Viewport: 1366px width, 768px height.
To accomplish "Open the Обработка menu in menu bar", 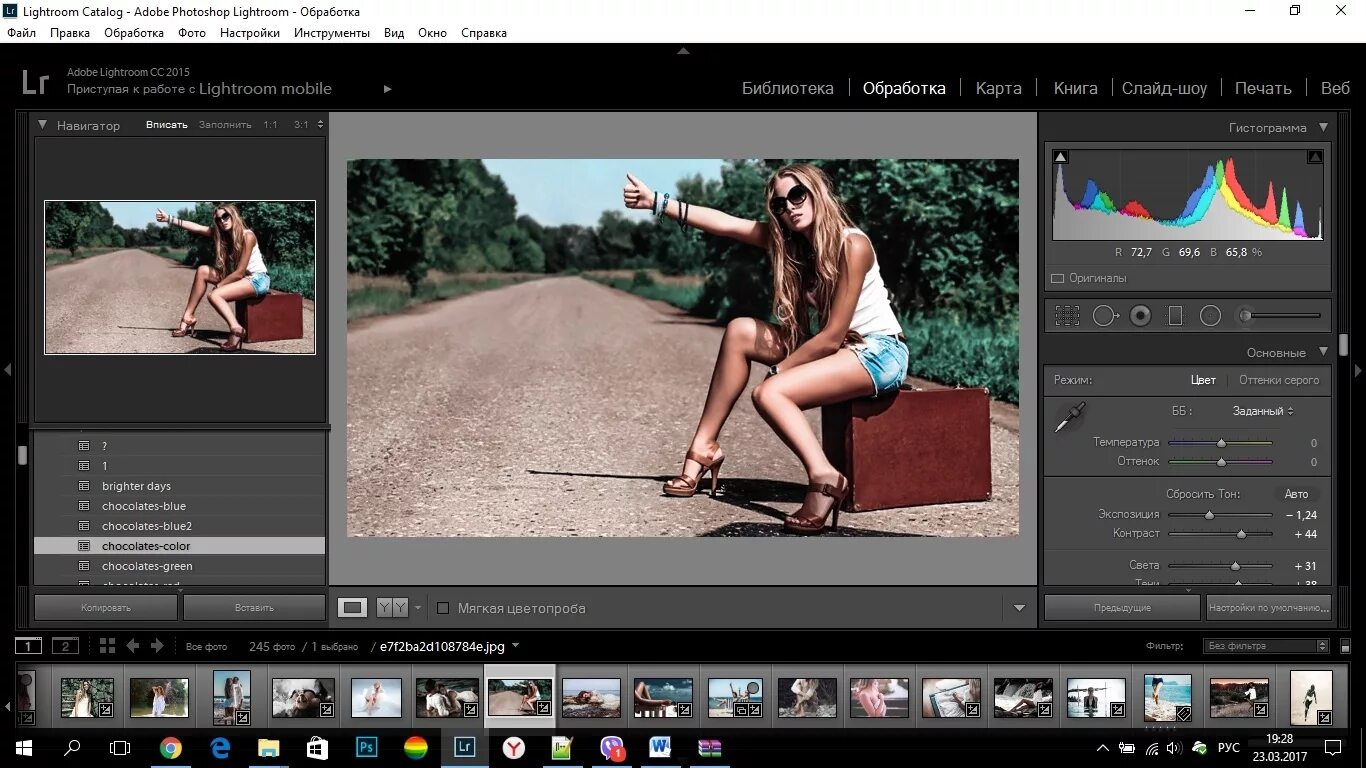I will [x=134, y=33].
